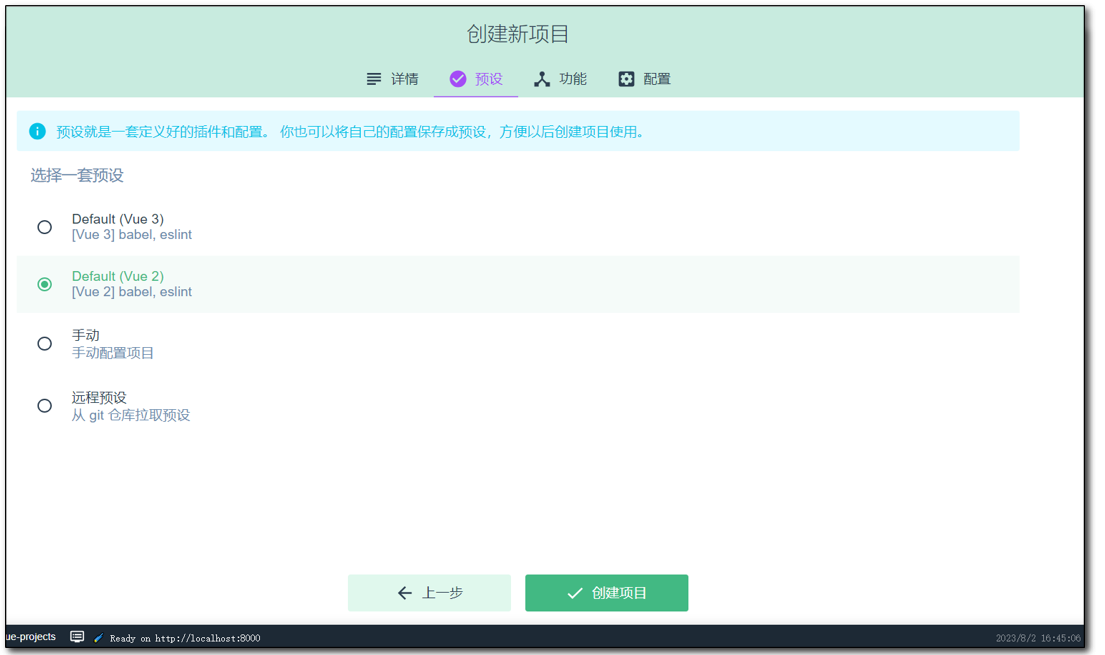Image resolution: width=1105 pixels, height=655 pixels.
Task: Switch to the 详情 tab
Action: click(393, 79)
